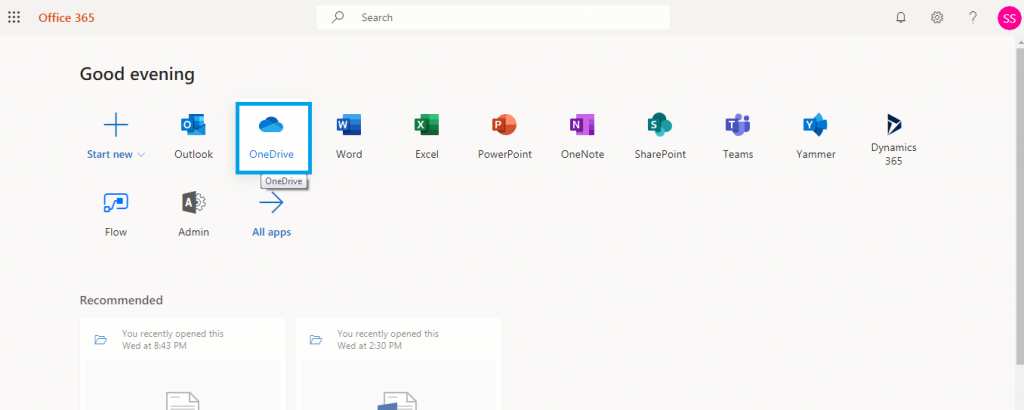Click the search magnifier icon
Viewport: 1024px width, 410px height.
pos(337,18)
